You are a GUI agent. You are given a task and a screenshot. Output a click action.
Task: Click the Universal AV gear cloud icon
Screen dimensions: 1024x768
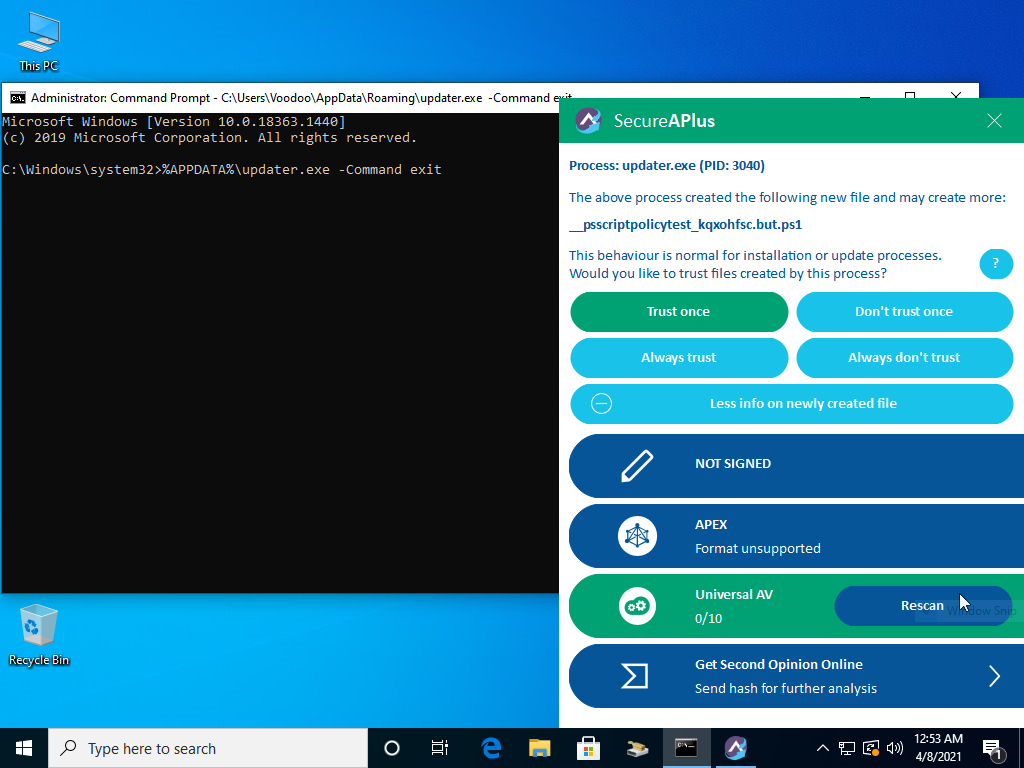point(636,606)
